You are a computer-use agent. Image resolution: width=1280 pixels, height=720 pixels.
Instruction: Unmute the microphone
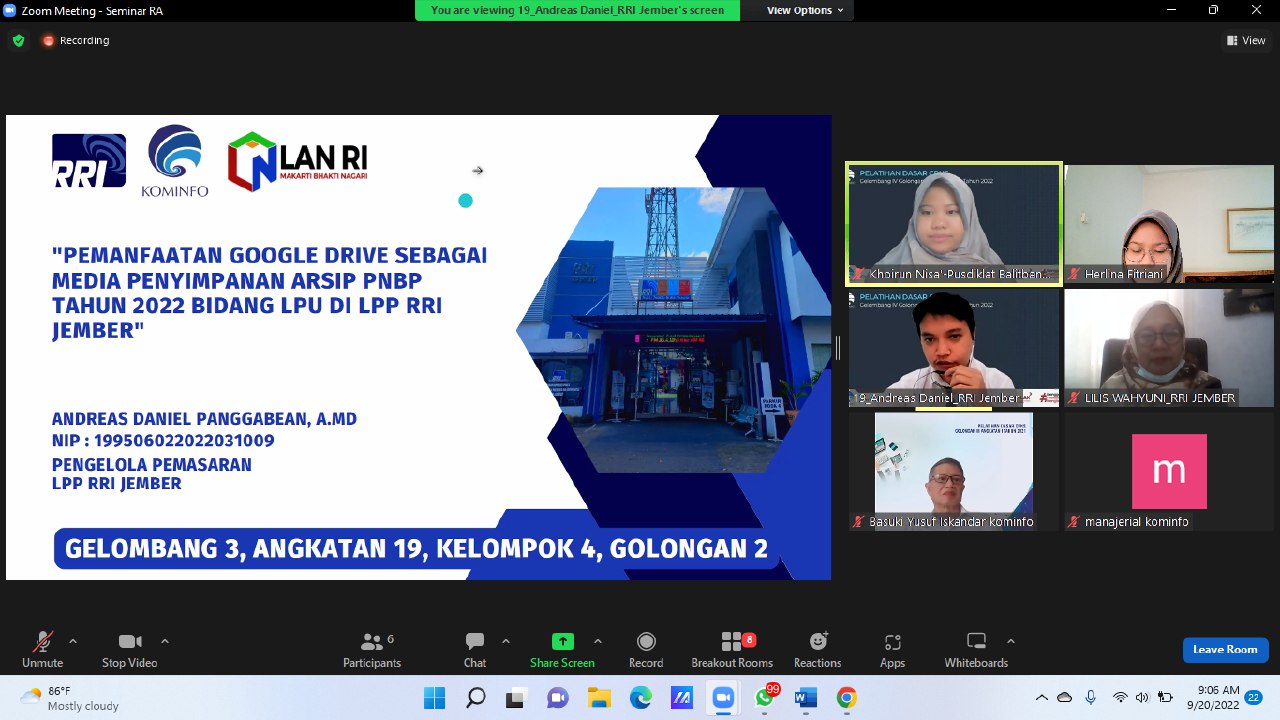42,650
